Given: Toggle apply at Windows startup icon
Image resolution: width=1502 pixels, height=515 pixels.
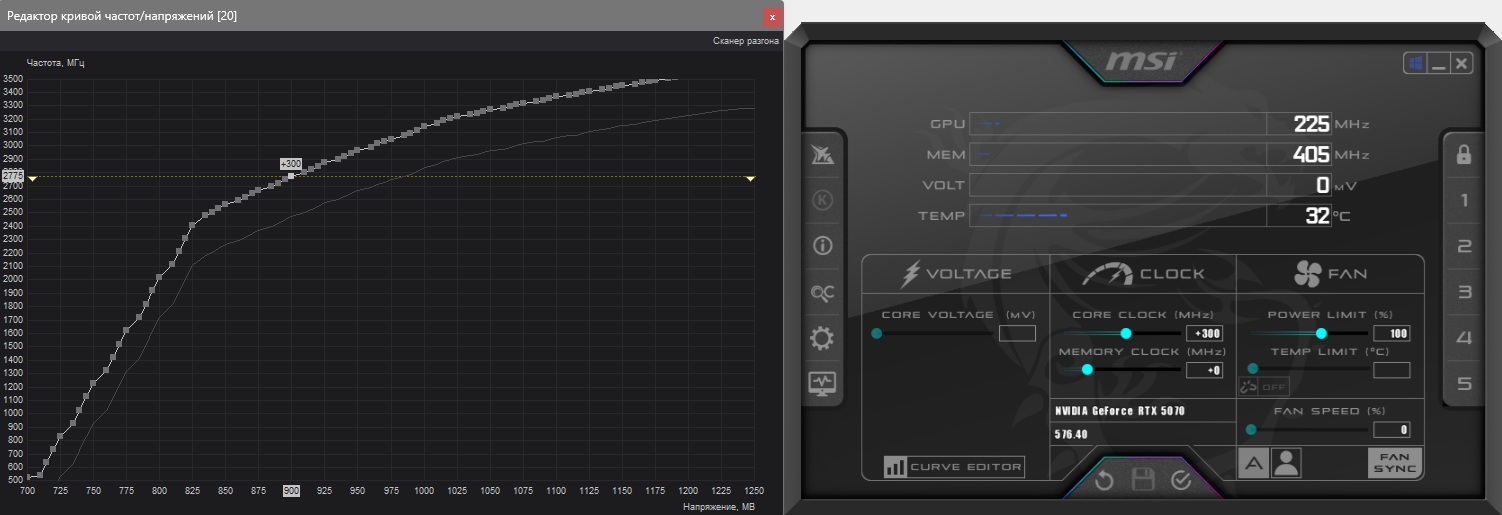Looking at the screenshot, I should 1416,64.
